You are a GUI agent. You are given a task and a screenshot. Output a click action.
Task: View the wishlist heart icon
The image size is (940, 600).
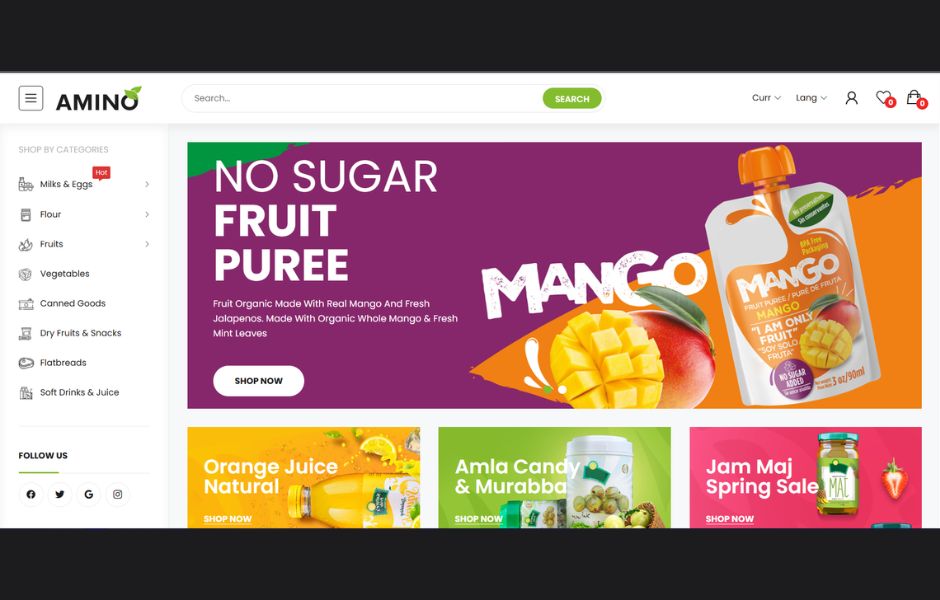pyautogui.click(x=884, y=98)
